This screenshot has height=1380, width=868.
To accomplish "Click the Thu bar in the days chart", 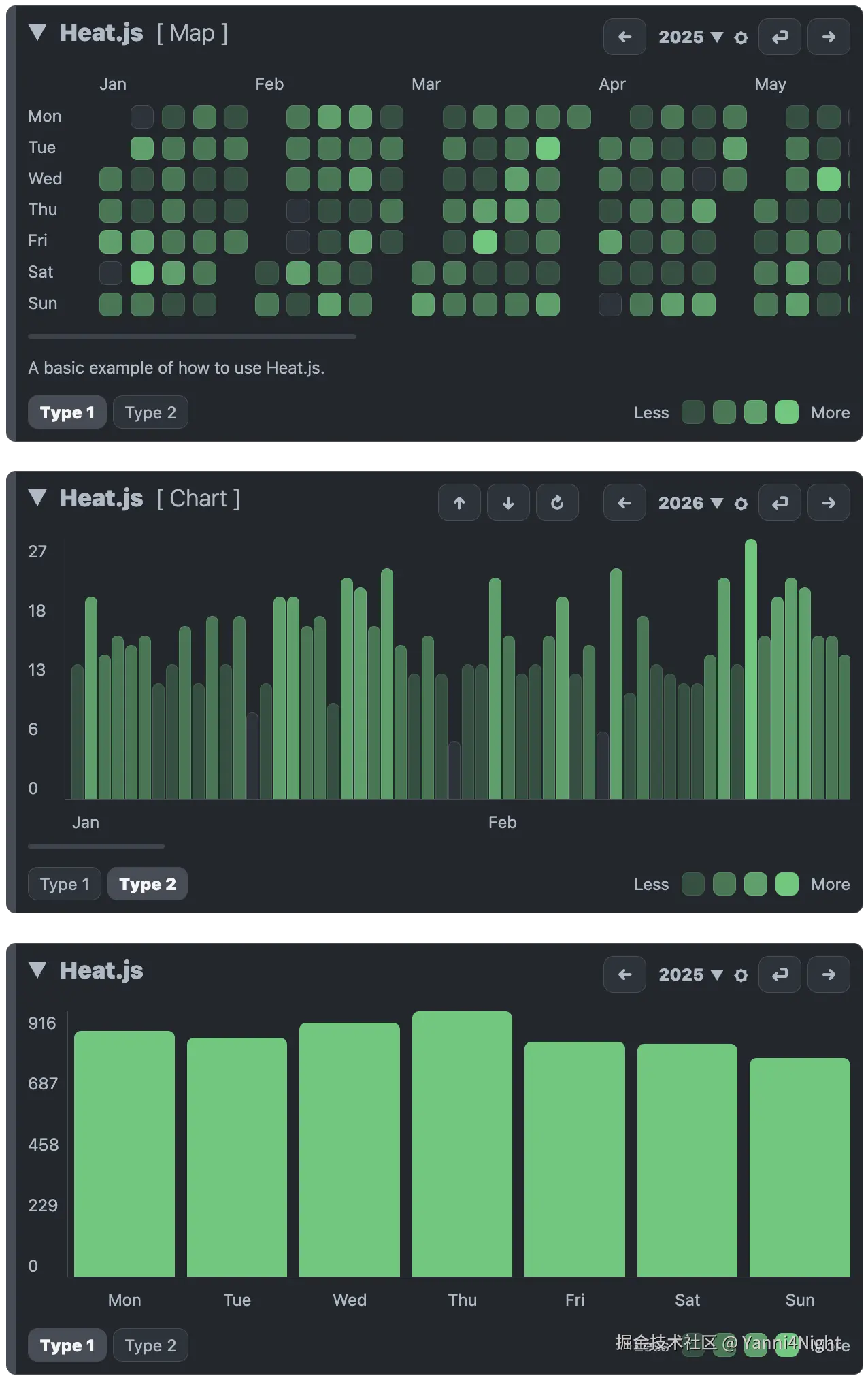I will point(462,1143).
